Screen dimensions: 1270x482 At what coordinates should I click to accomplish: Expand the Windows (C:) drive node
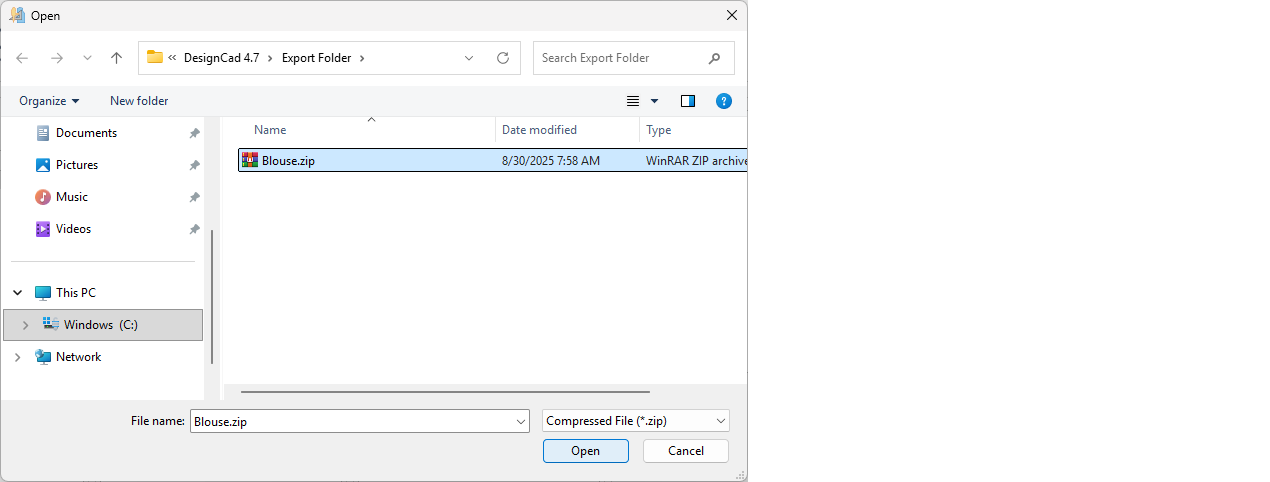pyautogui.click(x=25, y=325)
